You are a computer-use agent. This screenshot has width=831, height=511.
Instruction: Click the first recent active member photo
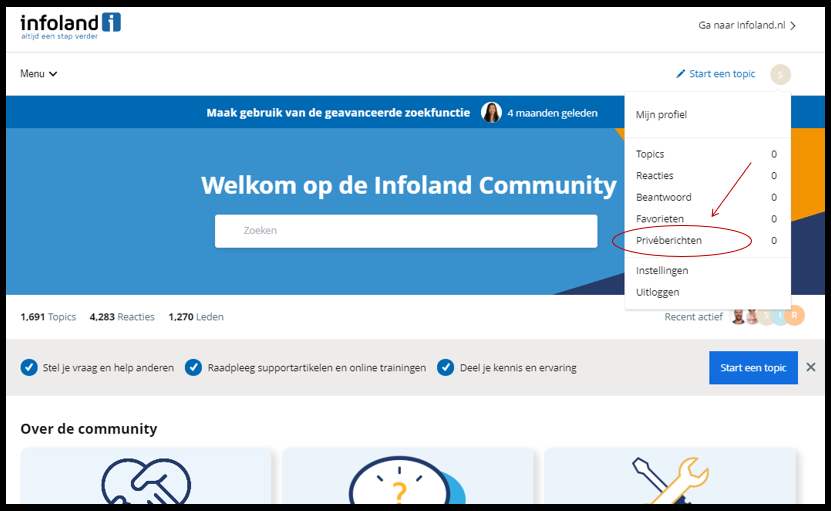point(738,316)
